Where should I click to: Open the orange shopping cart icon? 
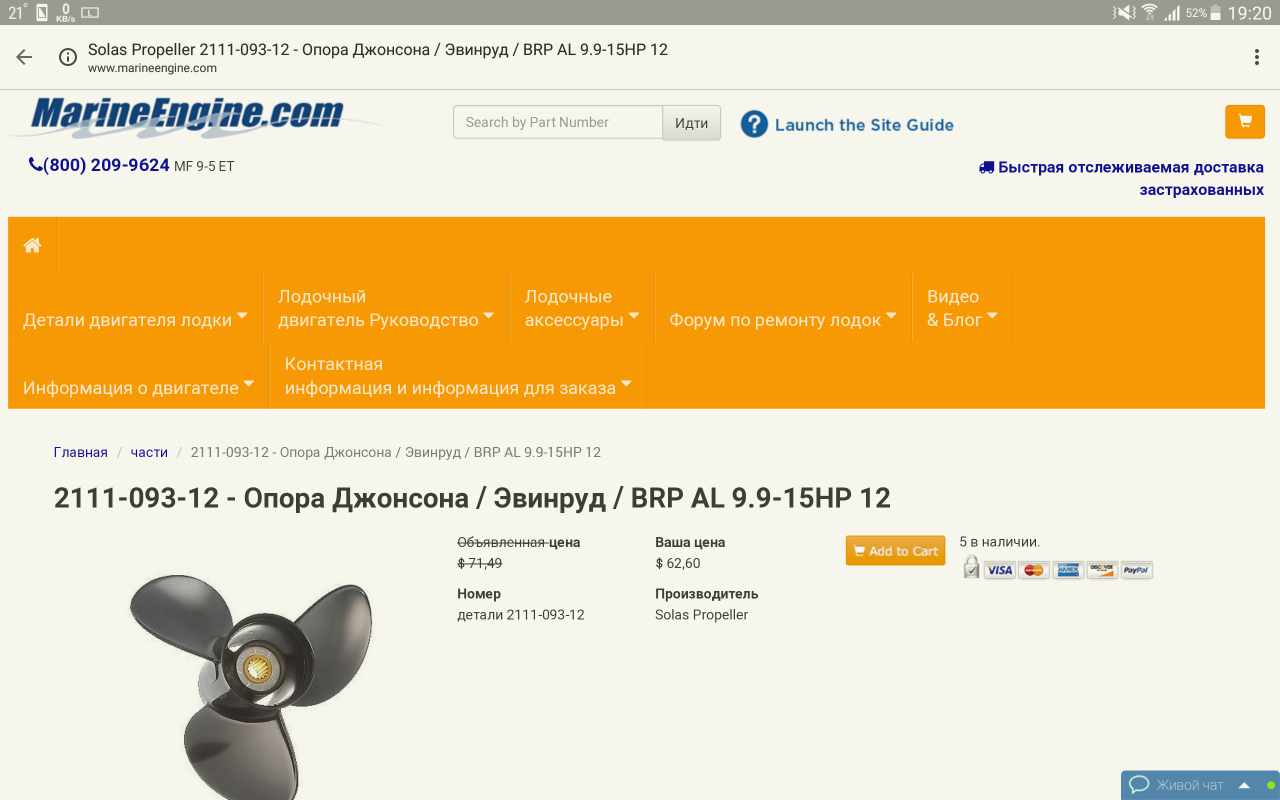1244,122
